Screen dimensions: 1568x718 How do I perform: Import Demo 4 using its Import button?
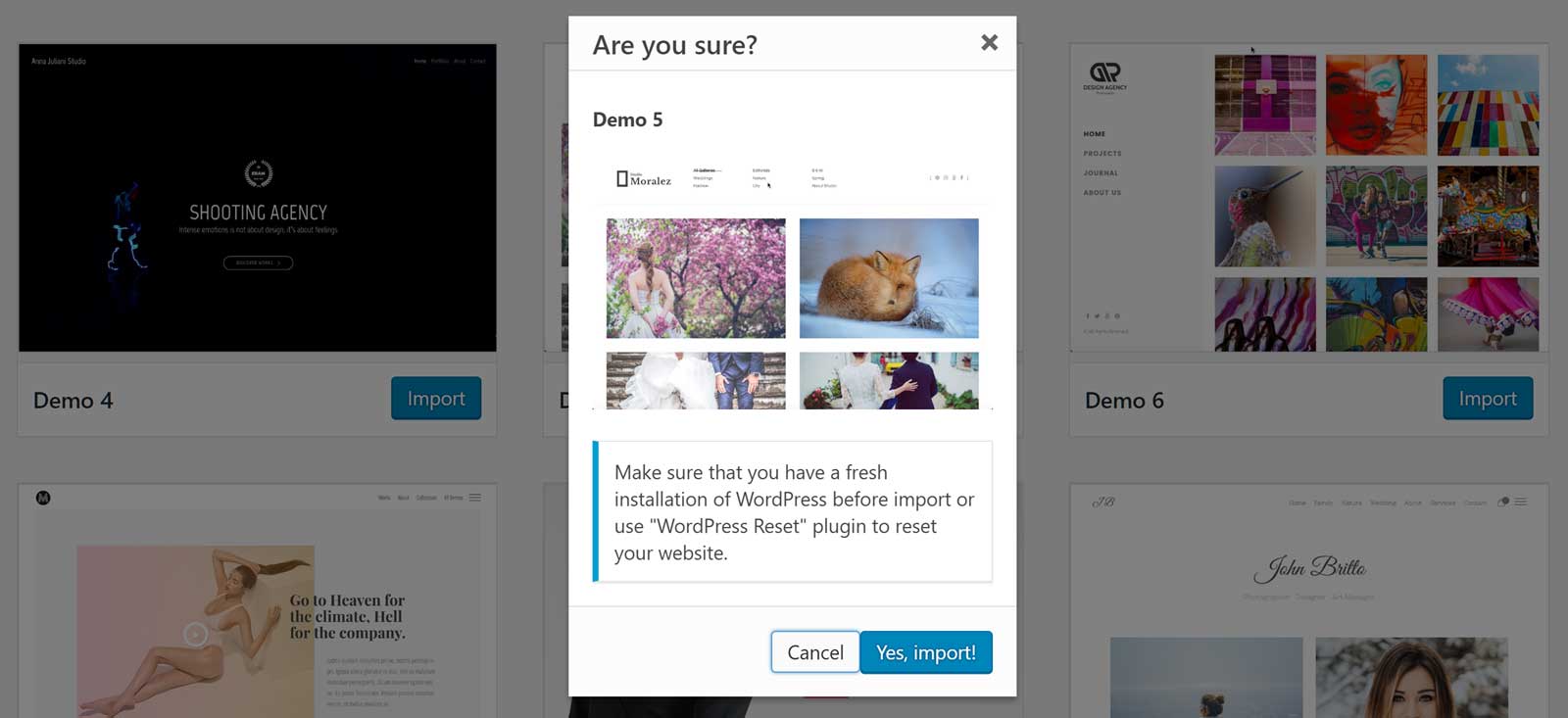tap(436, 399)
